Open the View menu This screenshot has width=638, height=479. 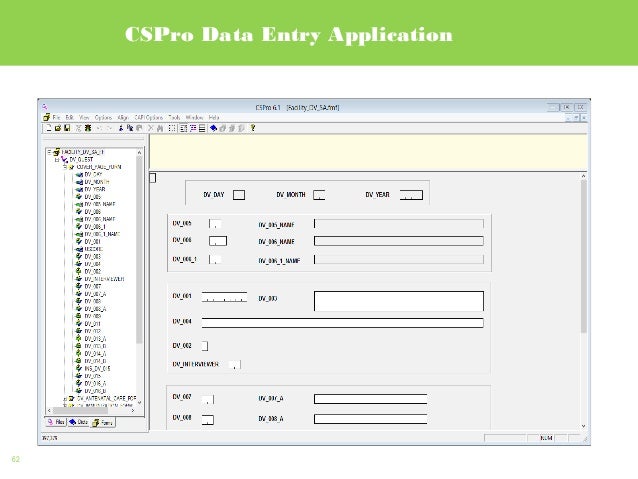(x=84, y=118)
